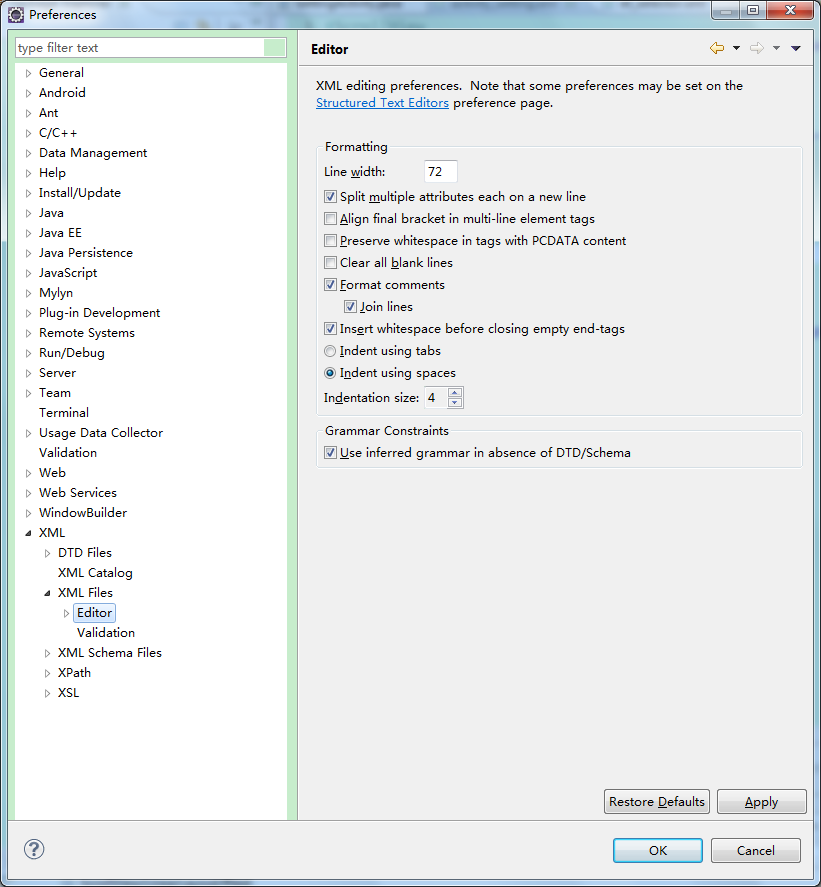The image size is (821, 887).
Task: Maximize the Preferences window
Action: 753,10
